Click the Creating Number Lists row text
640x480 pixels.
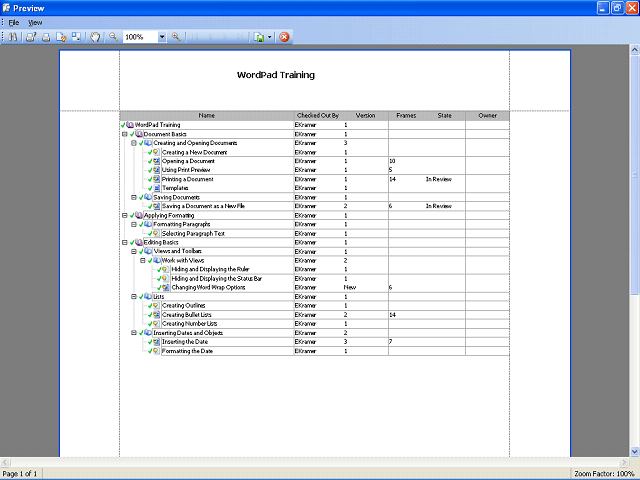click(189, 324)
